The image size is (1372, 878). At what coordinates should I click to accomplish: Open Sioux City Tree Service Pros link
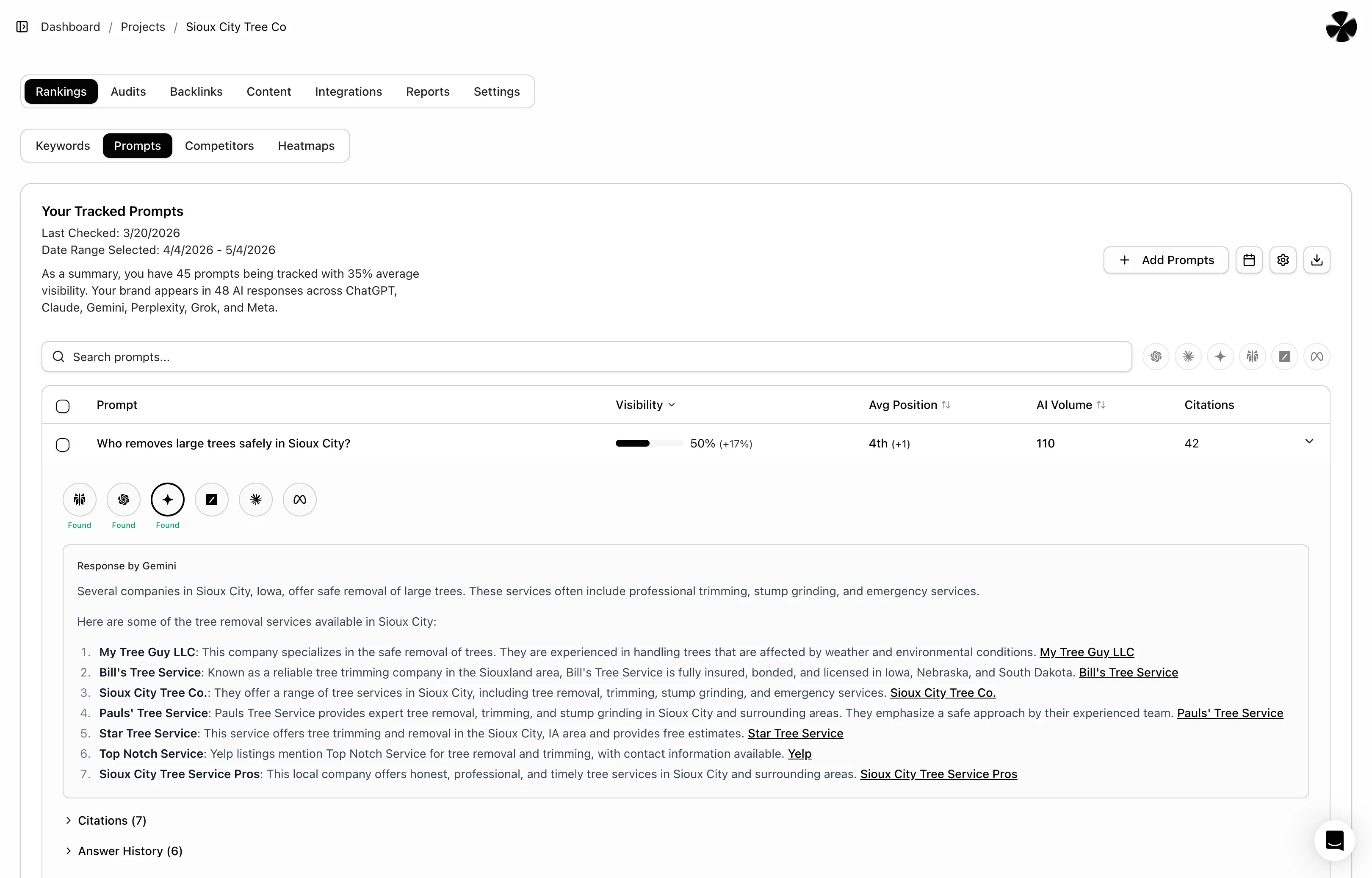tap(939, 774)
